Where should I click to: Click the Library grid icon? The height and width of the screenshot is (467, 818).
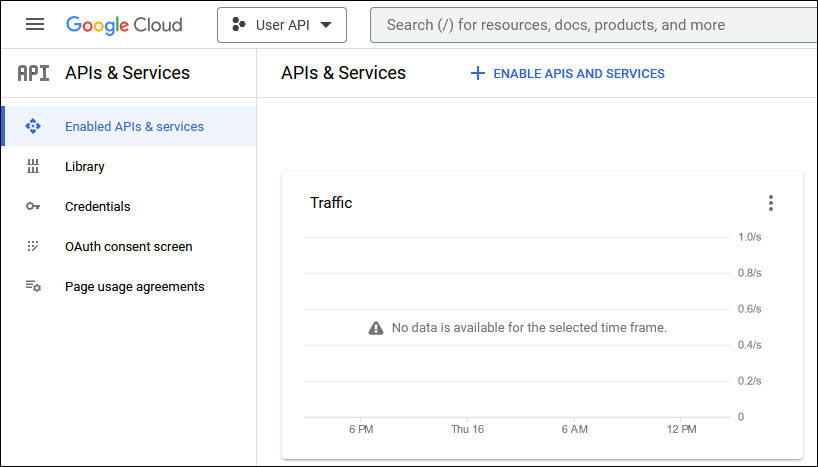pyautogui.click(x=33, y=167)
